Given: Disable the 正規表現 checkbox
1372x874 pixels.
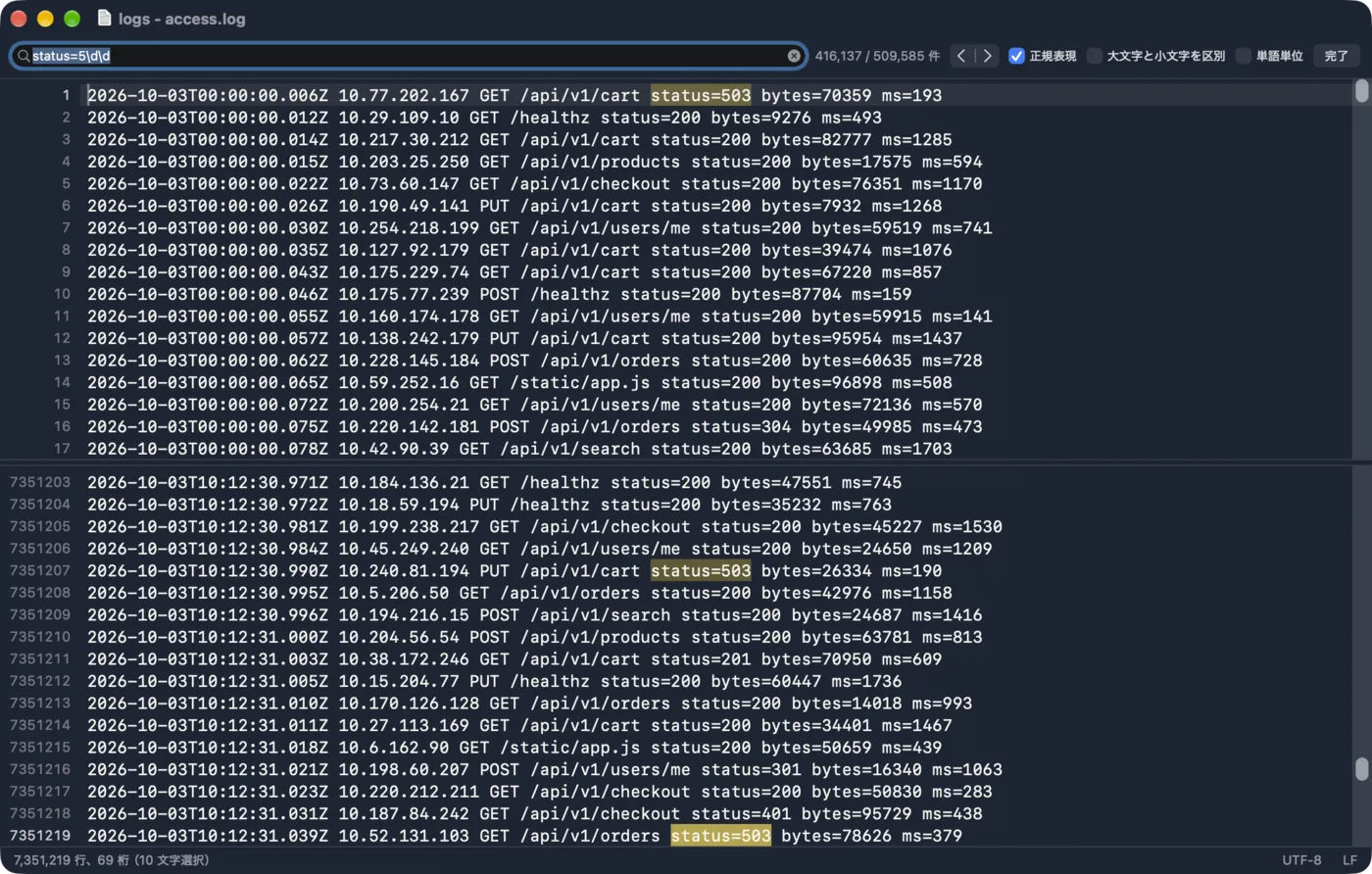Looking at the screenshot, I should click(1016, 56).
